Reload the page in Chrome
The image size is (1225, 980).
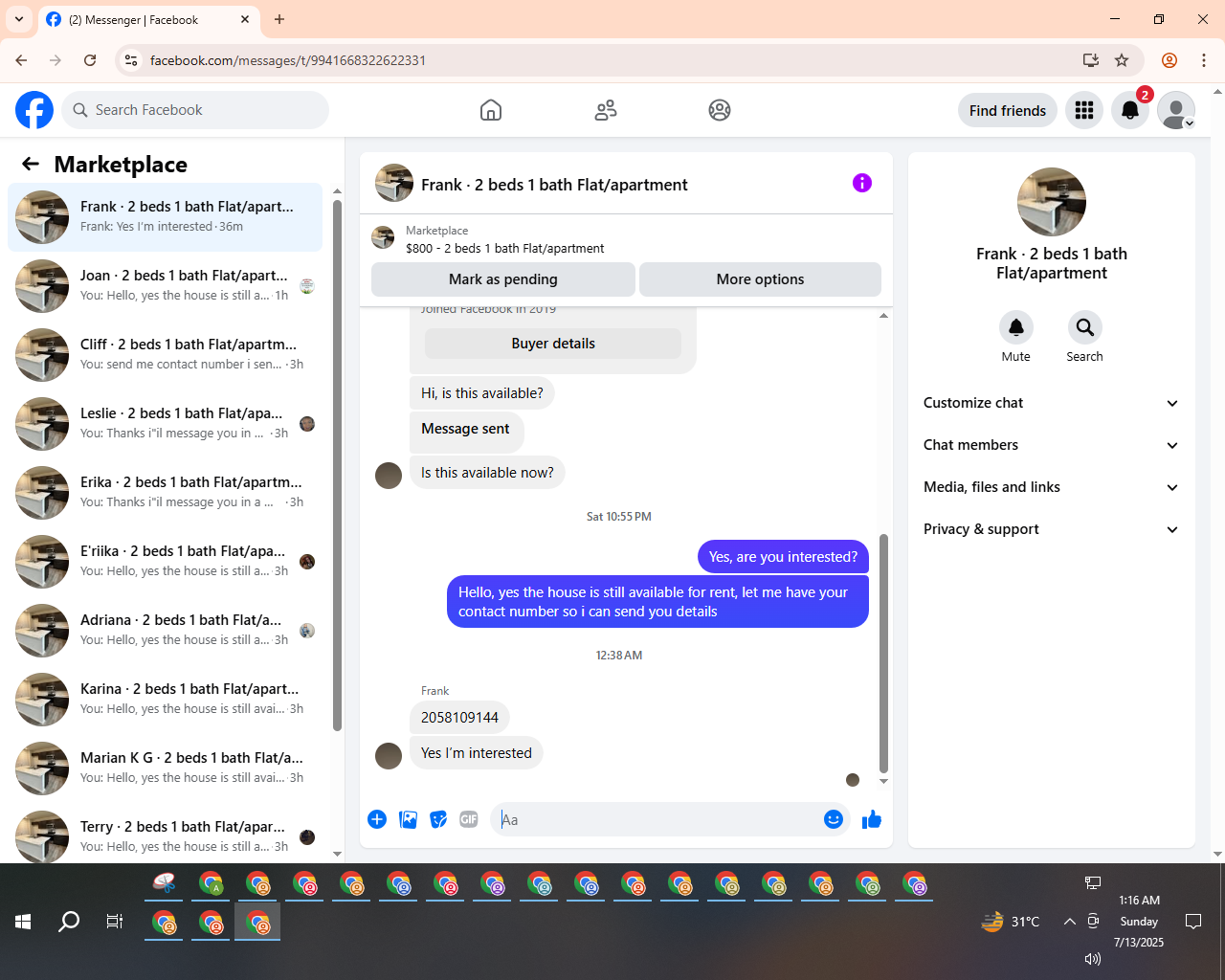point(90,60)
